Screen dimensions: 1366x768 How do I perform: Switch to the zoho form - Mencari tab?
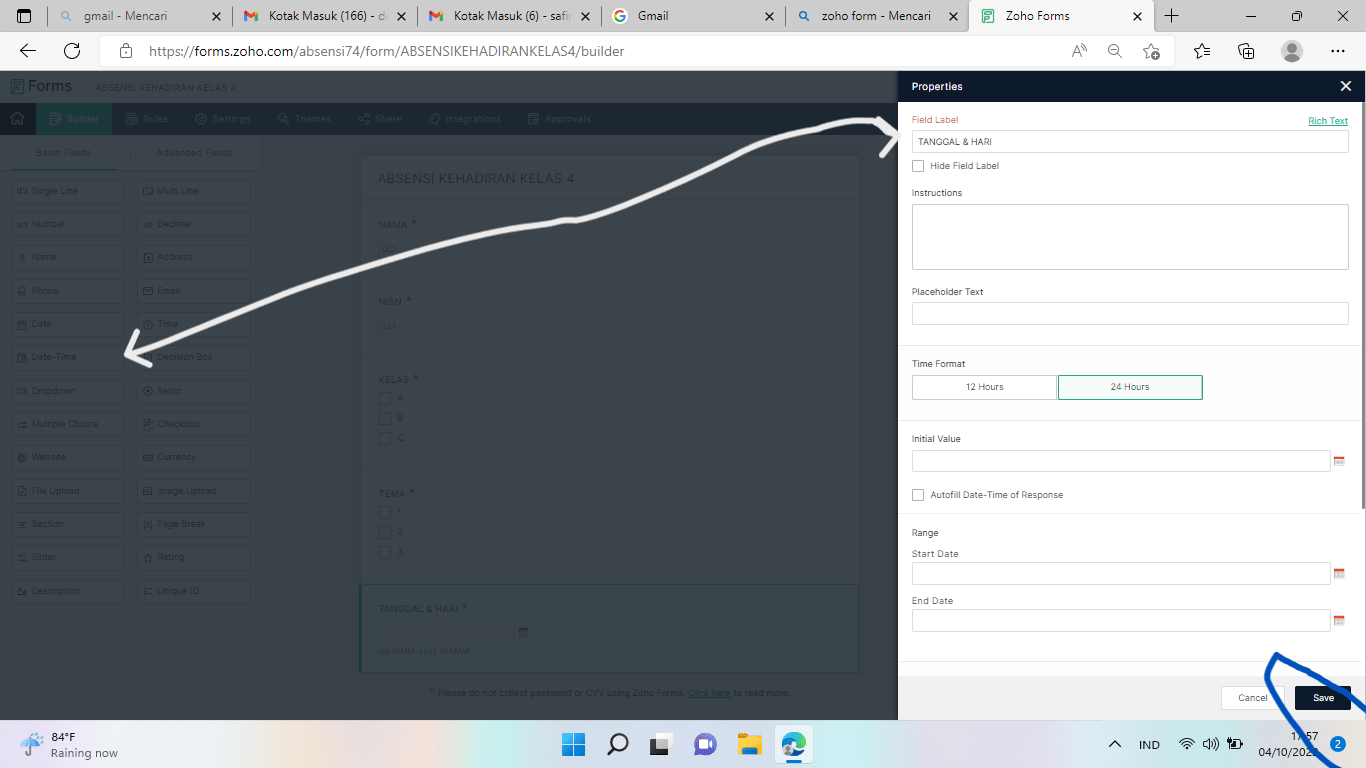[x=877, y=16]
